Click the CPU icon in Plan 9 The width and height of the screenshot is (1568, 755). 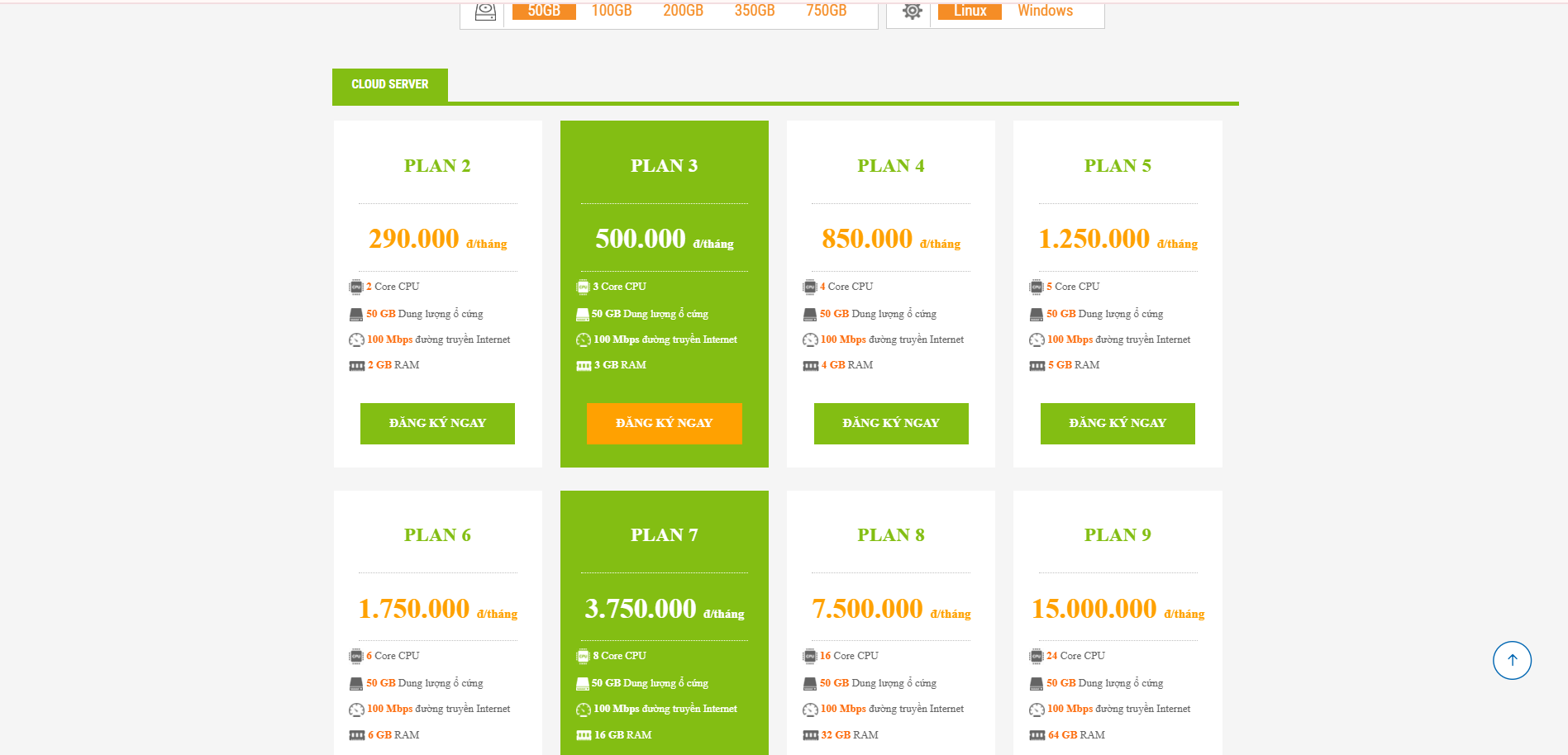(x=1037, y=657)
